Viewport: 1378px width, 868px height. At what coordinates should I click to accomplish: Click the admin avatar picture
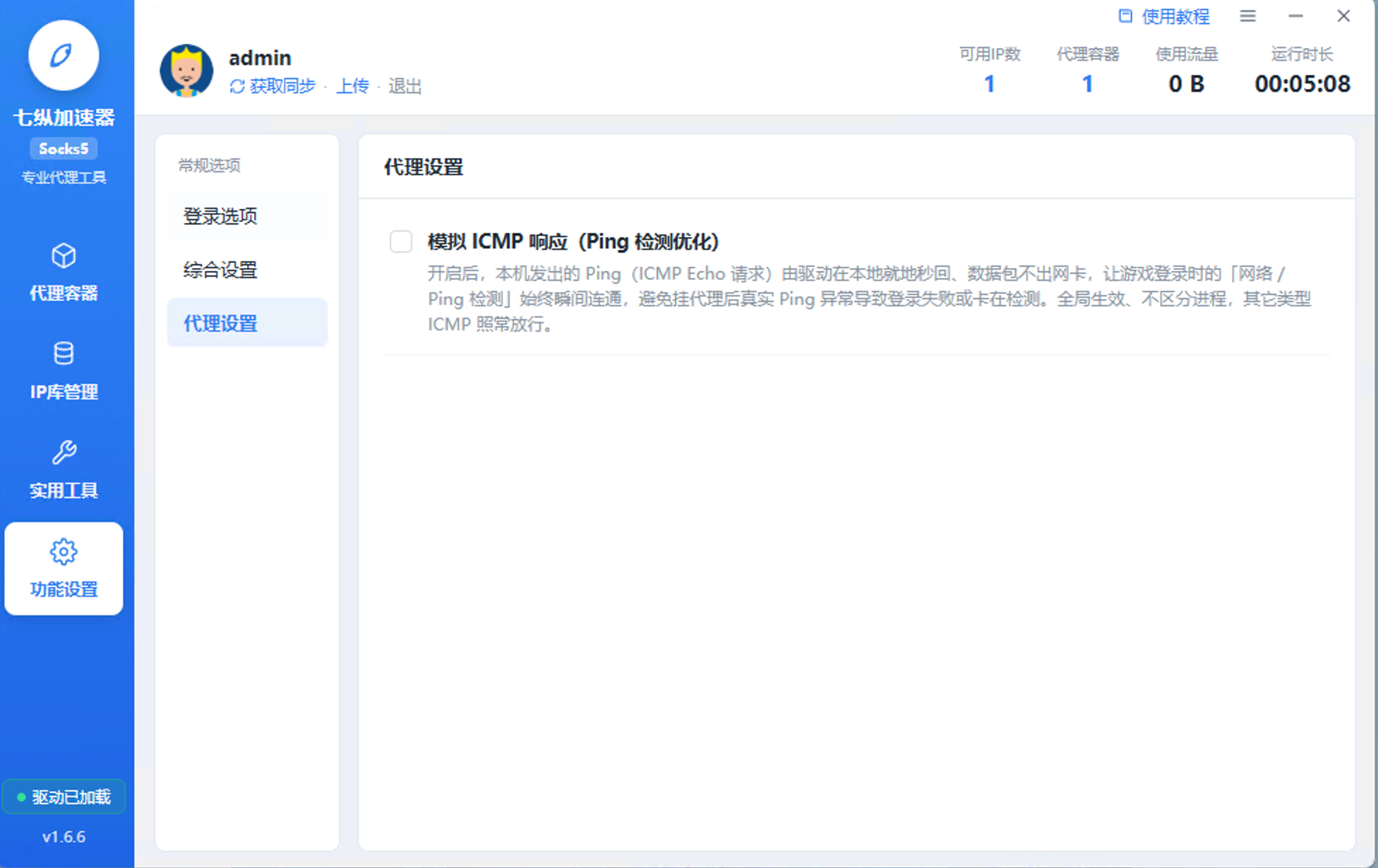(x=186, y=71)
